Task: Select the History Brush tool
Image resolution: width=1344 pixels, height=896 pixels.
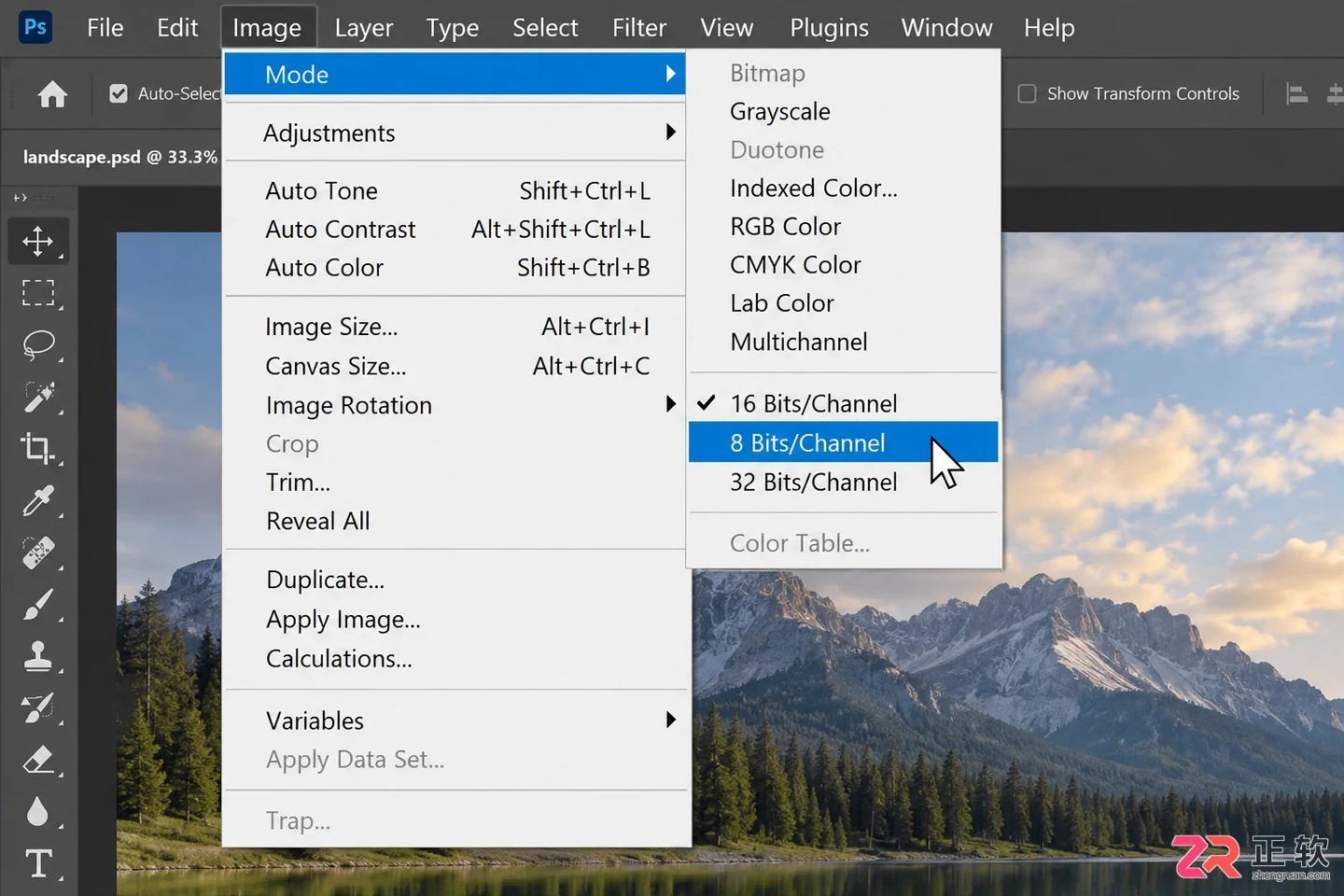Action: coord(38,708)
